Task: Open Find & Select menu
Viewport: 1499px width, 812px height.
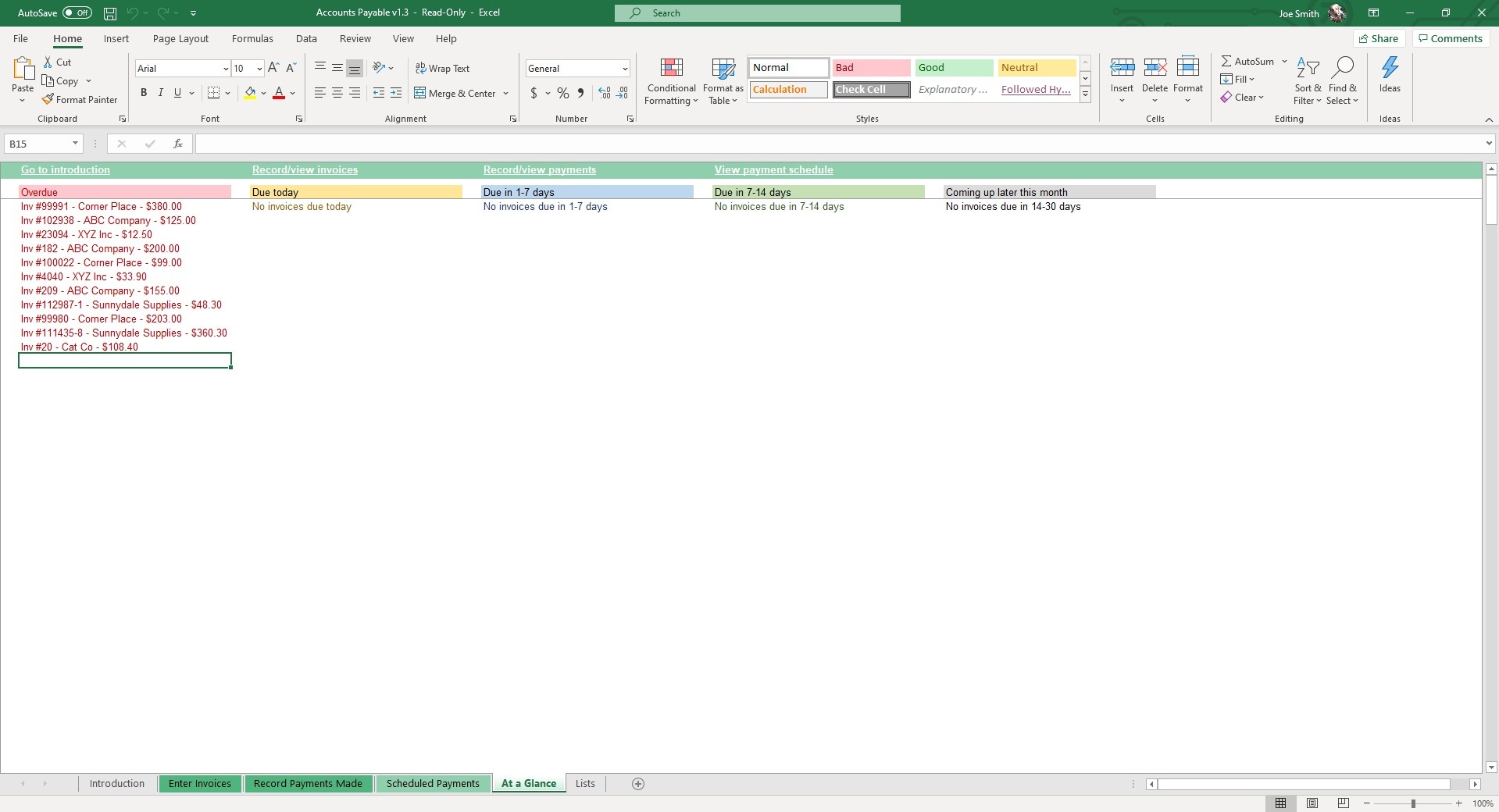Action: tap(1342, 80)
